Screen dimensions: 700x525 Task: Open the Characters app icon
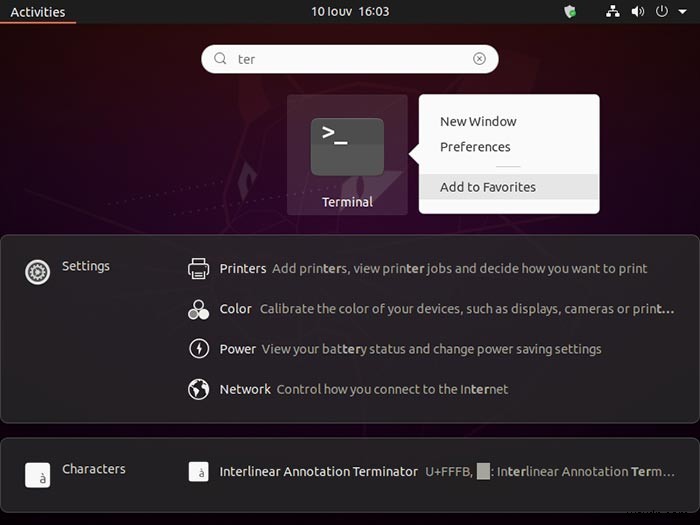38,475
